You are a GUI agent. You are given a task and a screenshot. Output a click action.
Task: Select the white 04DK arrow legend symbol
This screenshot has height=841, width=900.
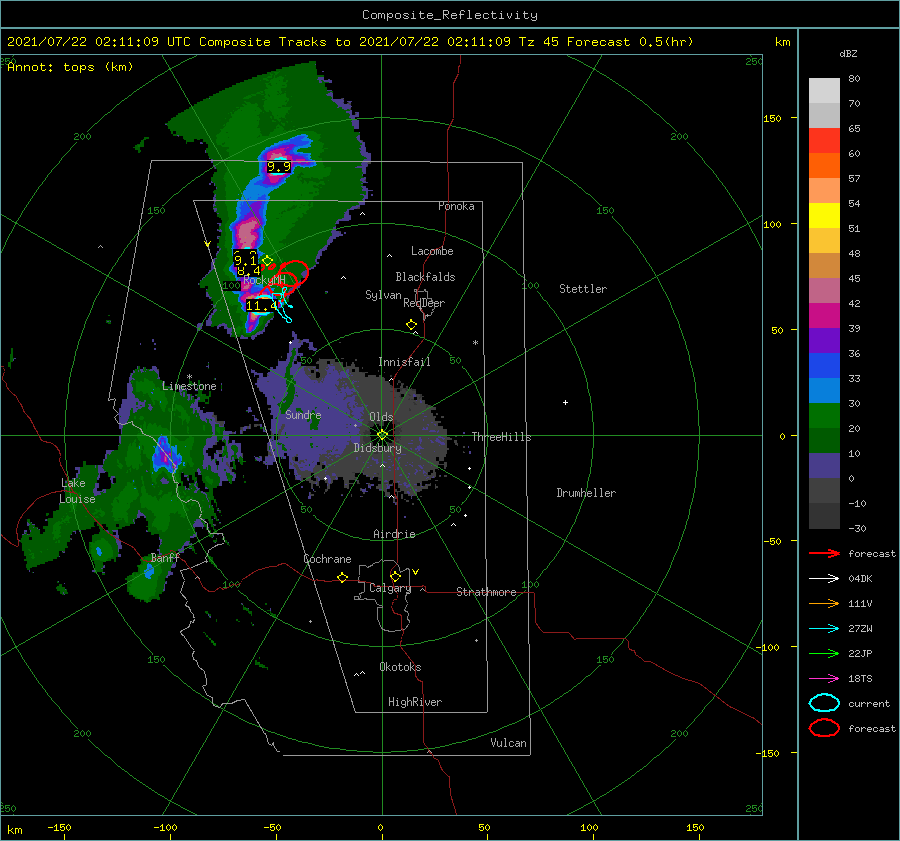click(824, 579)
